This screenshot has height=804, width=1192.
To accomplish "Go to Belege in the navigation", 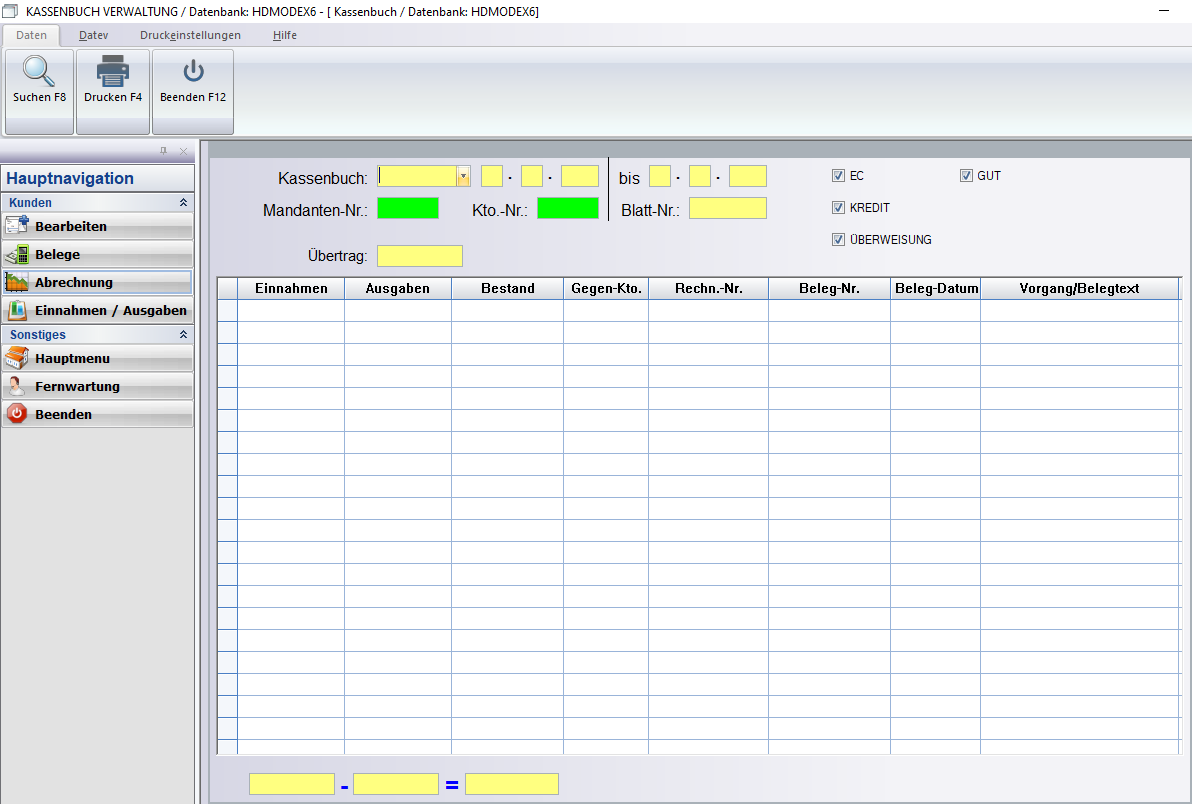I will pos(97,254).
